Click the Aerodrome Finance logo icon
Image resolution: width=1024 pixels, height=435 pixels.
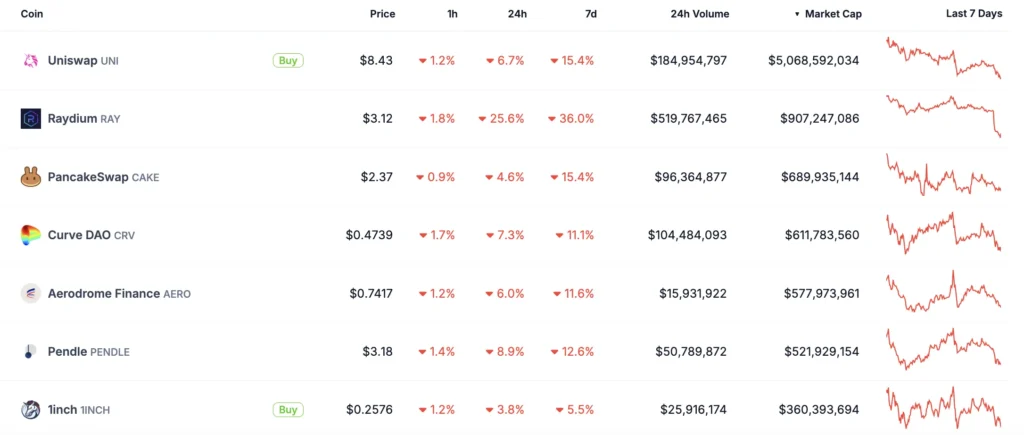pos(31,293)
